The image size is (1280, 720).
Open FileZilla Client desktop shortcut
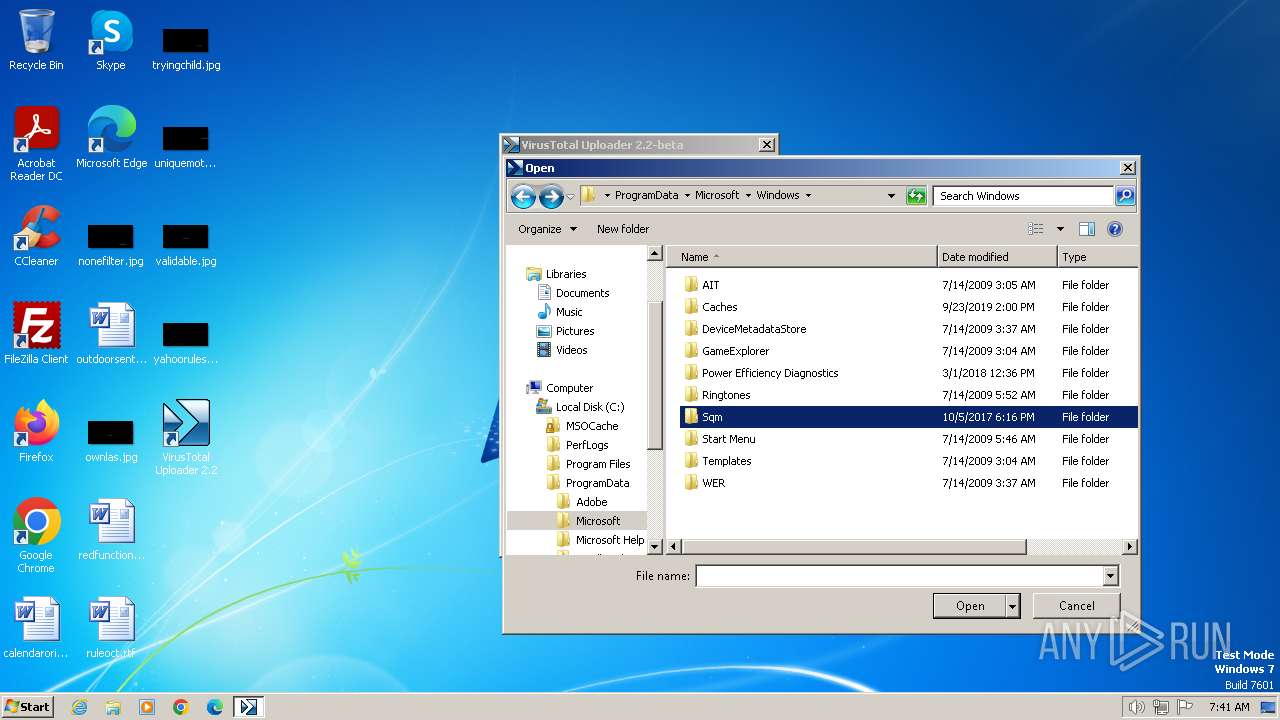36,334
